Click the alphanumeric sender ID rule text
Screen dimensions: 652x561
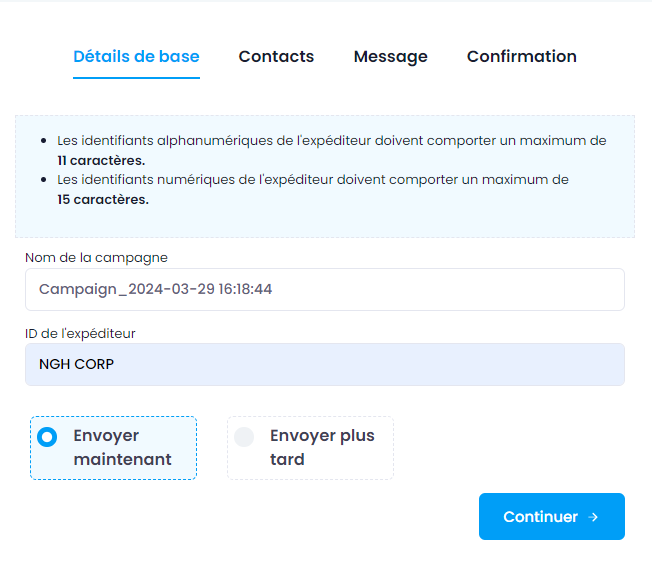point(331,141)
